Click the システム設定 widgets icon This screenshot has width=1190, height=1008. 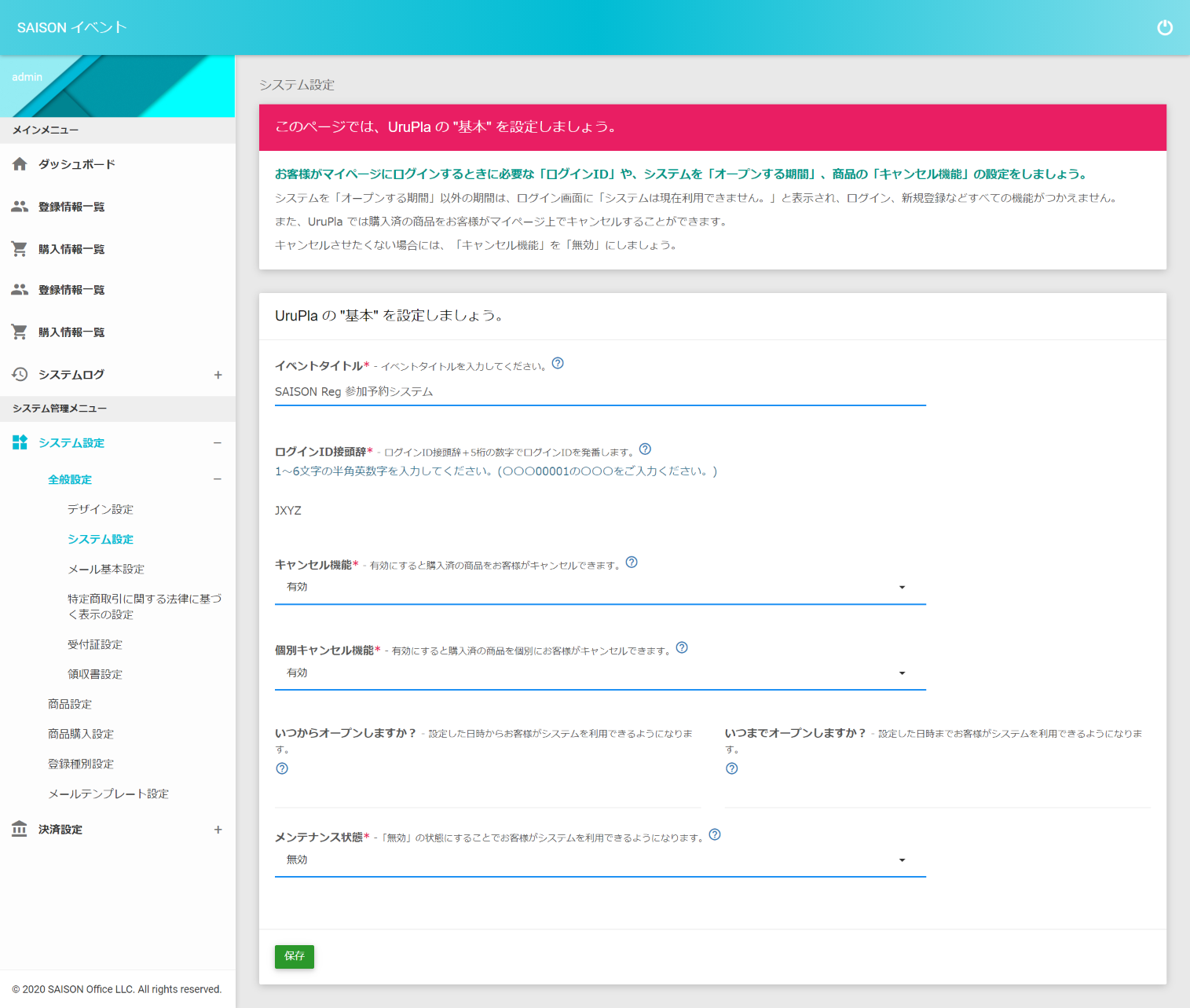[x=20, y=442]
